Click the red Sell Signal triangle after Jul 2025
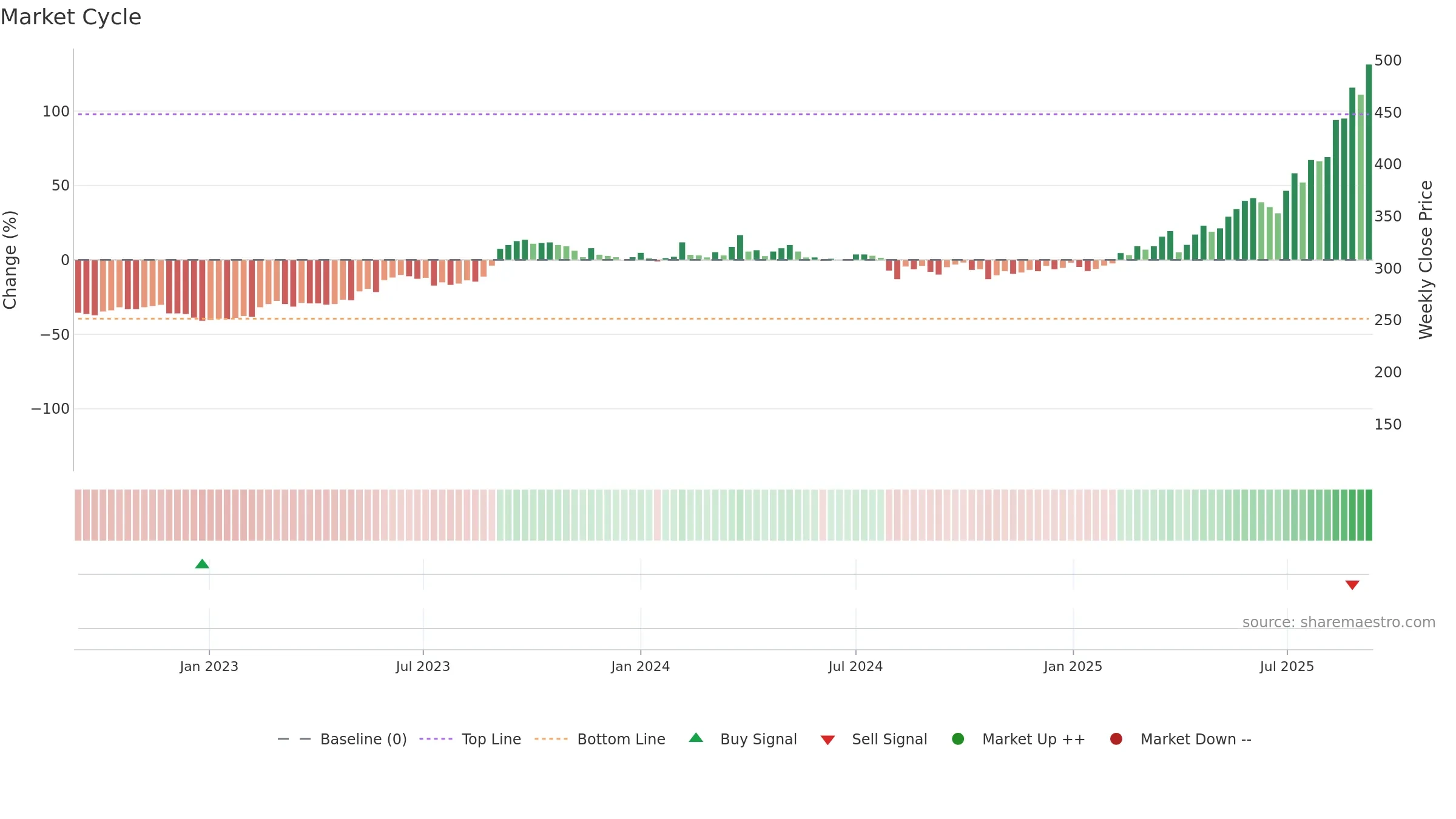 1352,585
